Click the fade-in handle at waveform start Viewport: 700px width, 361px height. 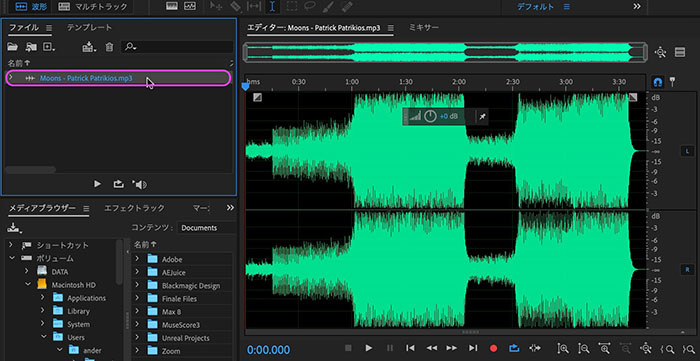coord(257,97)
